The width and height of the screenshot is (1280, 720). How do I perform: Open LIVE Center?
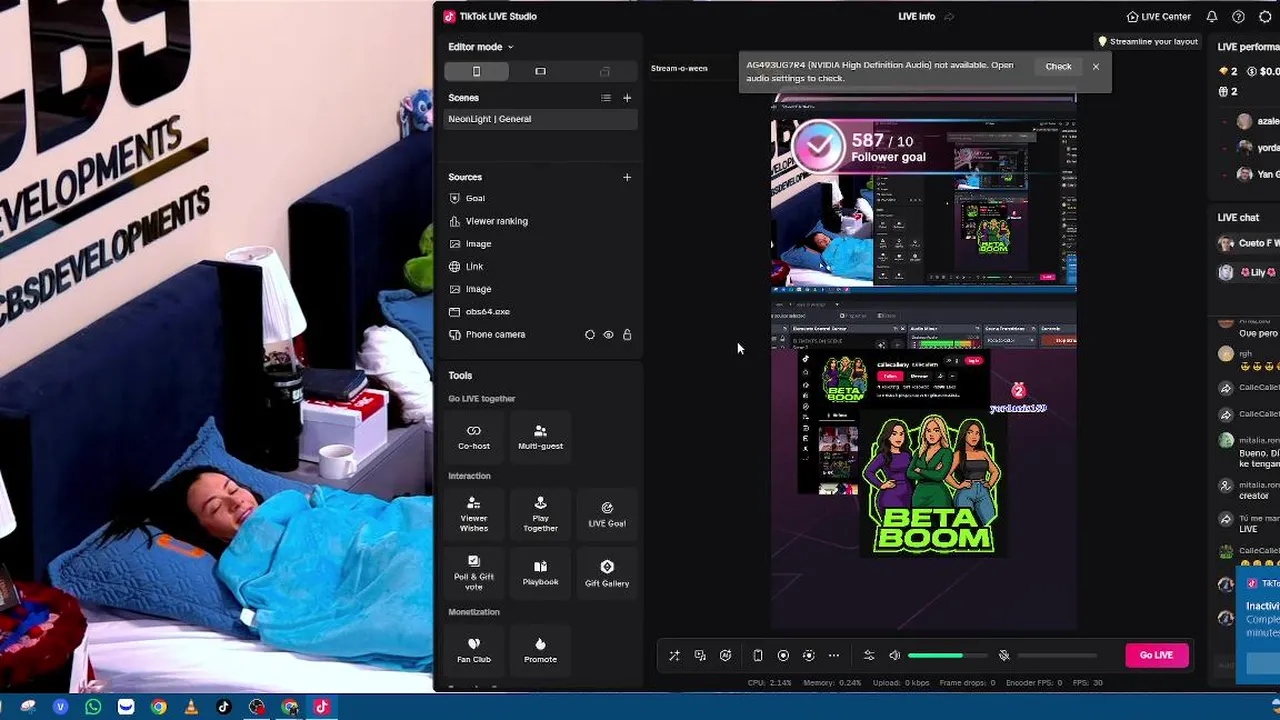tap(1158, 16)
